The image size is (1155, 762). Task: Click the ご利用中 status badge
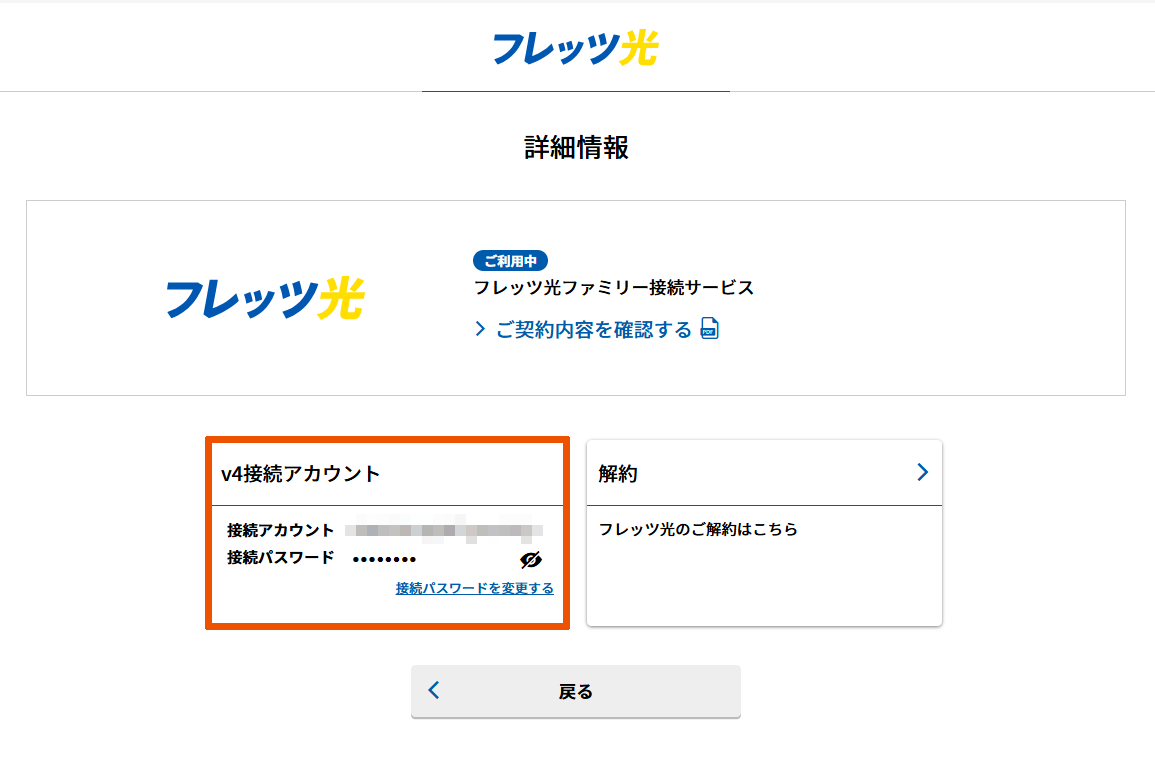click(x=510, y=261)
